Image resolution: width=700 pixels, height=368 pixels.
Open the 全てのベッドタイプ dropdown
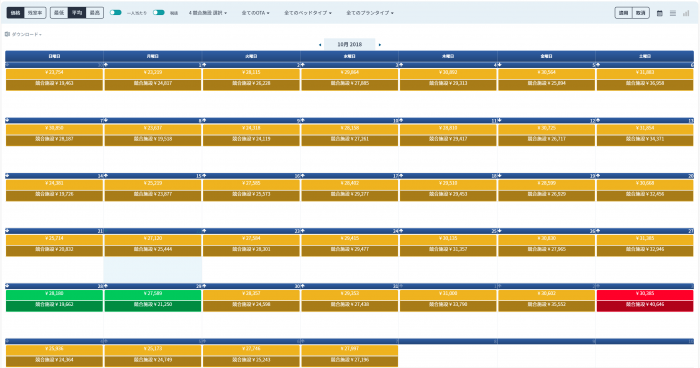308,13
